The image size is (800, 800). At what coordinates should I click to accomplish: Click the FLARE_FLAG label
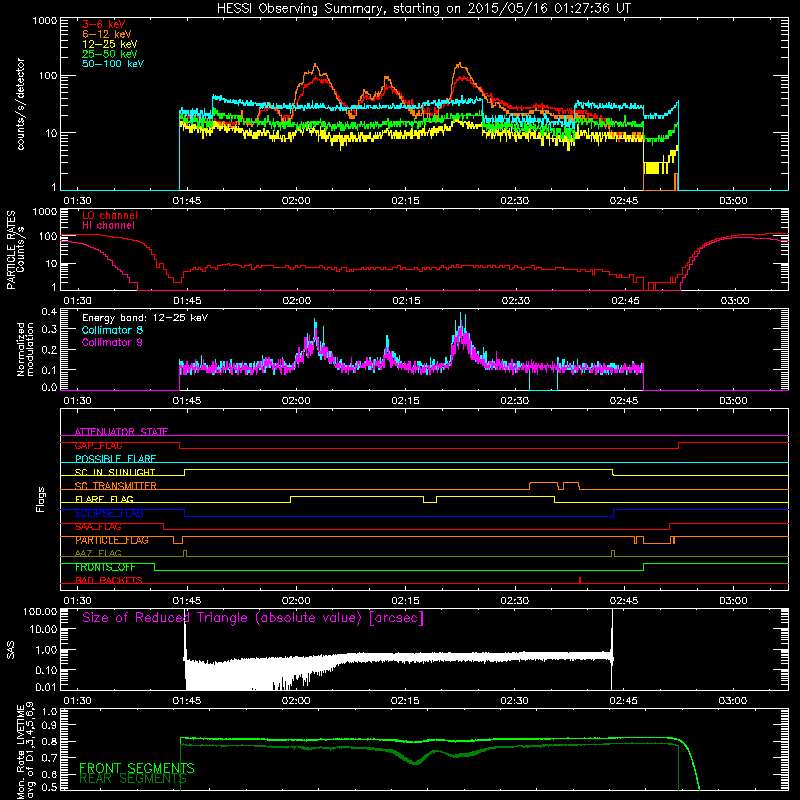(104, 499)
